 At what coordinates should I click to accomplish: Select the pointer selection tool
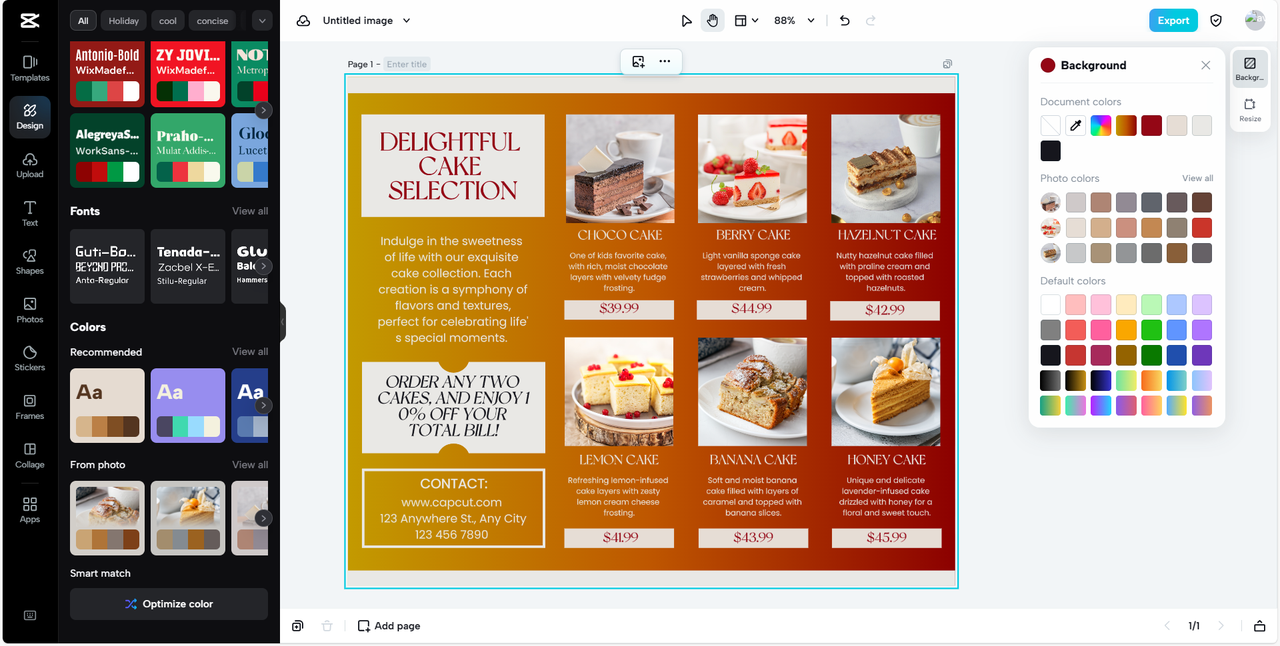click(686, 20)
